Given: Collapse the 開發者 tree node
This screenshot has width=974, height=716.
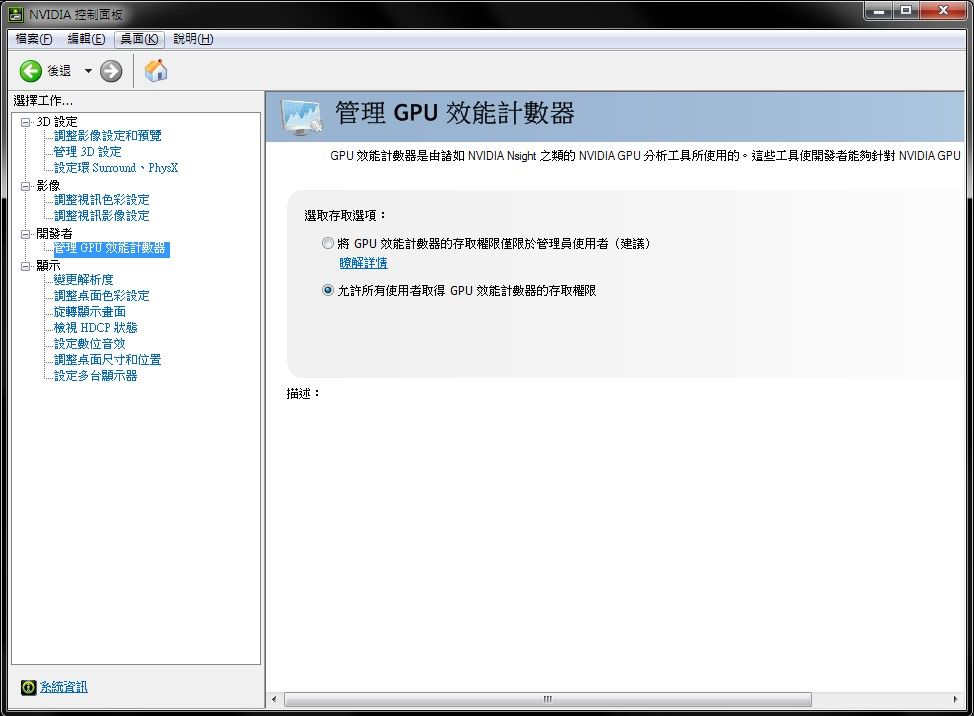Looking at the screenshot, I should click(x=26, y=234).
